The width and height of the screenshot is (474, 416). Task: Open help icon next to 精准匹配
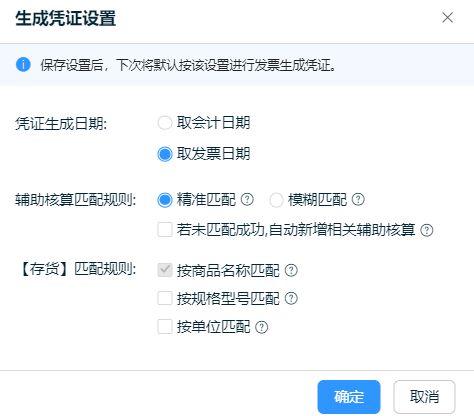pyautogui.click(x=247, y=200)
